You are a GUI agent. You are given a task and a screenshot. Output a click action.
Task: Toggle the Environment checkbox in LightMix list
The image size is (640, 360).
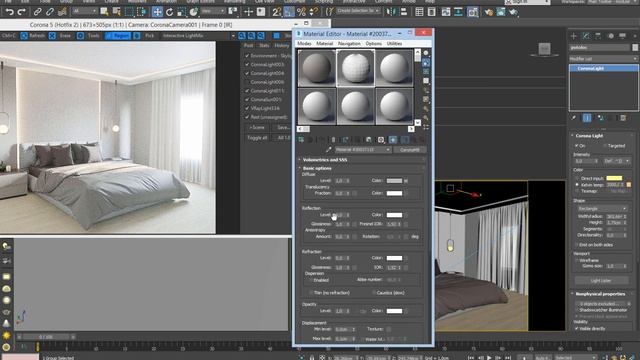tap(247, 56)
